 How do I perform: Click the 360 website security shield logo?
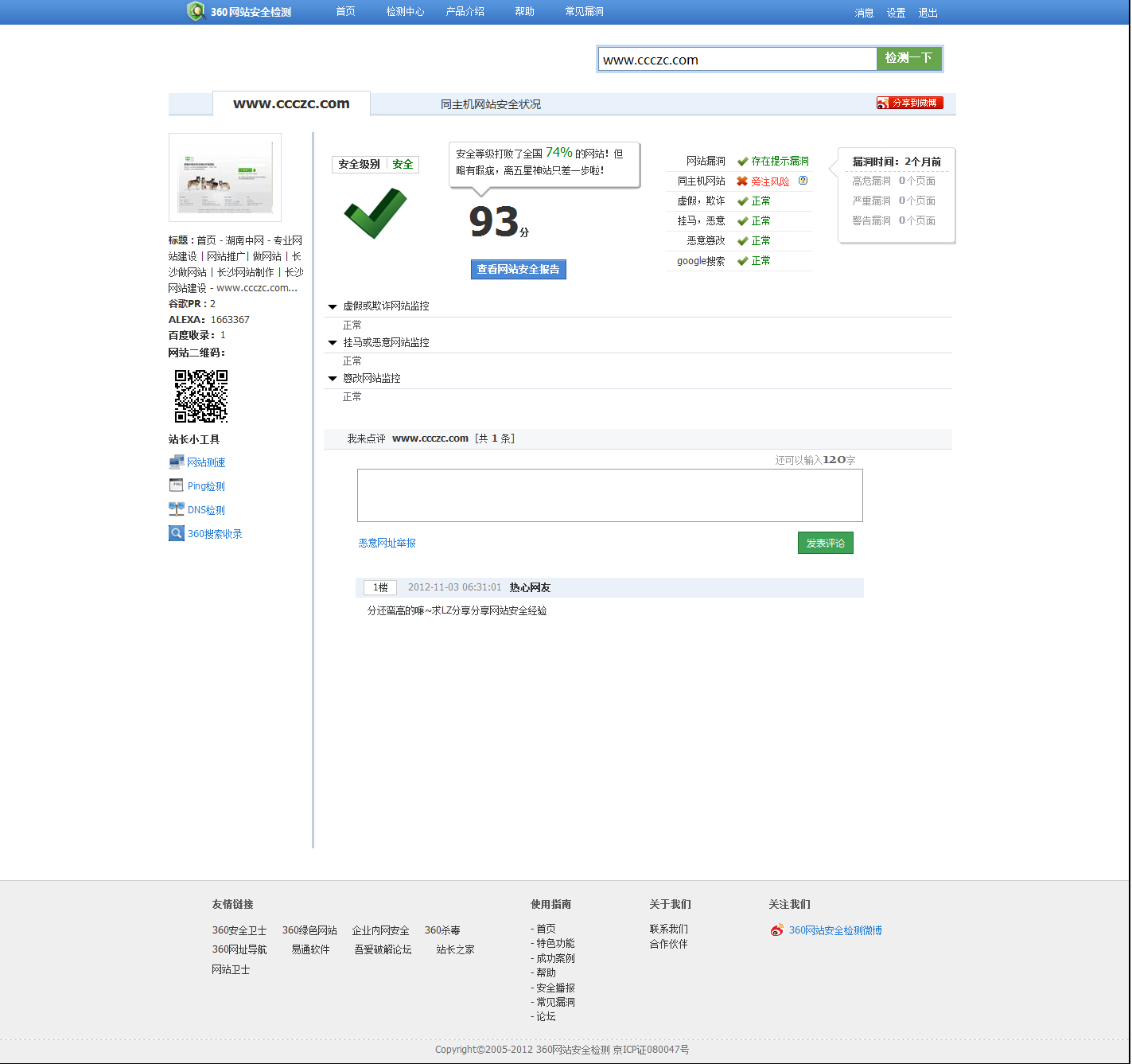196,11
